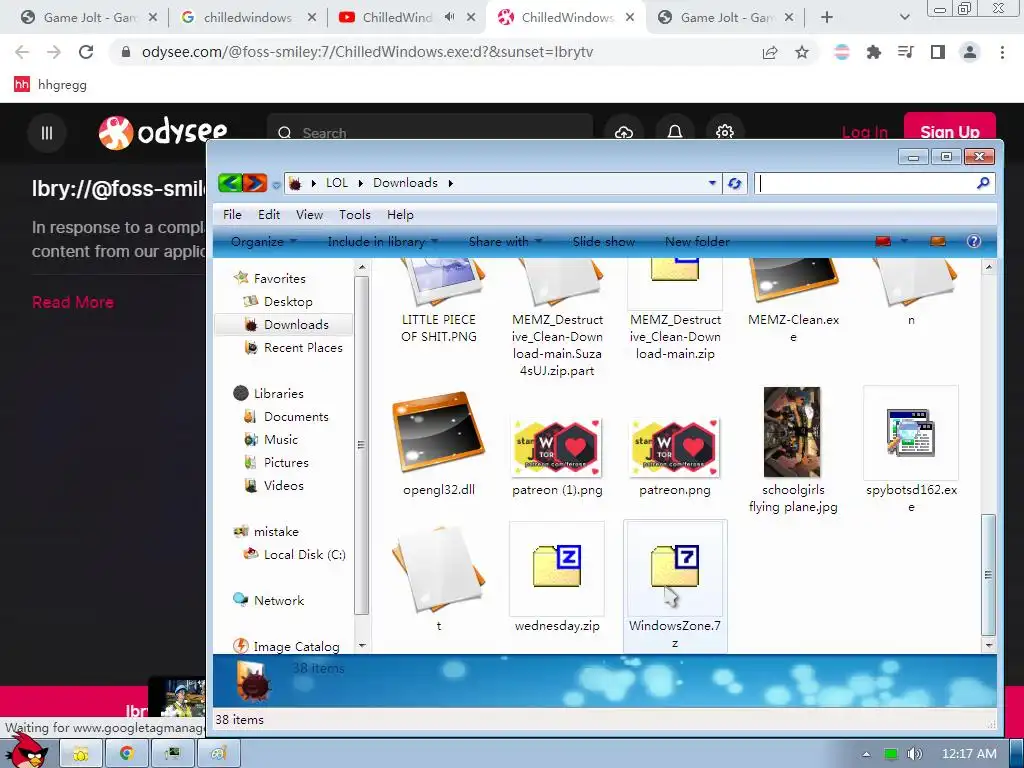The image size is (1024, 768).
Task: Open the Share with dropdown
Action: 505,242
